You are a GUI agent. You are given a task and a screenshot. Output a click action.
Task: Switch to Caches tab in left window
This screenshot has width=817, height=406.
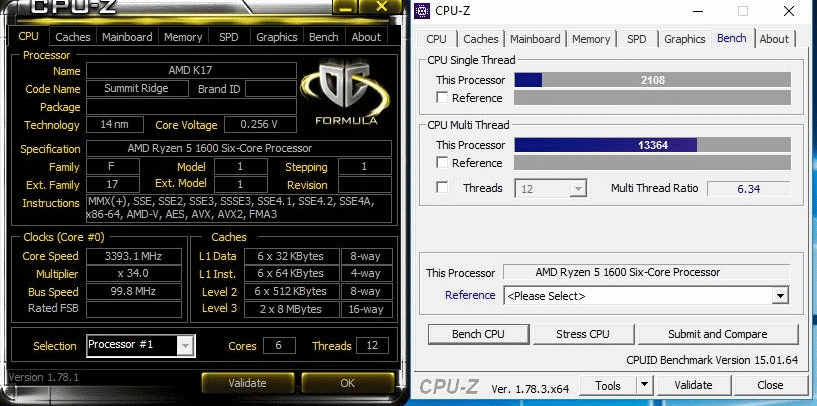click(72, 37)
